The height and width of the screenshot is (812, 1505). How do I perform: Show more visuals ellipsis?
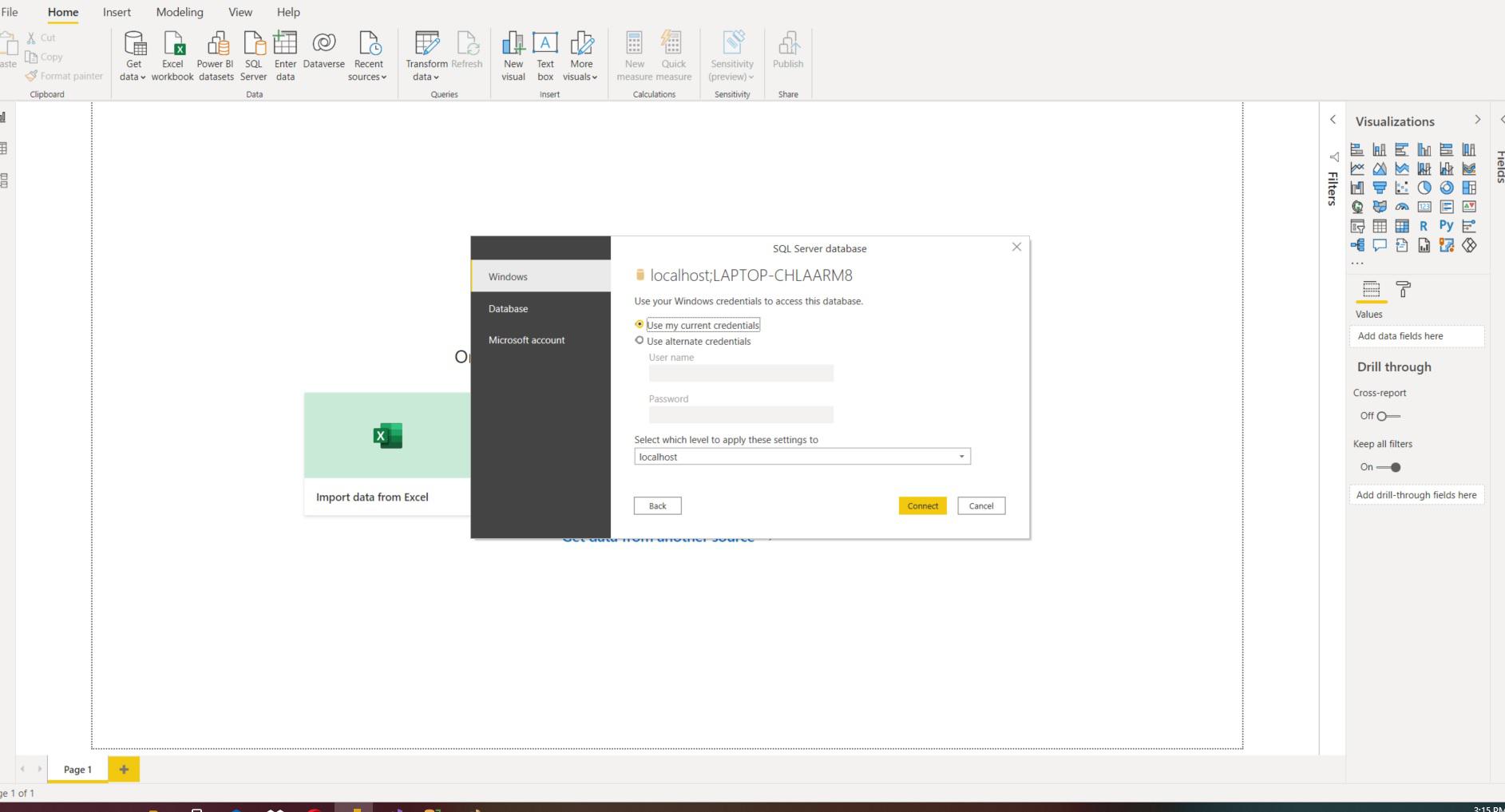click(1357, 263)
